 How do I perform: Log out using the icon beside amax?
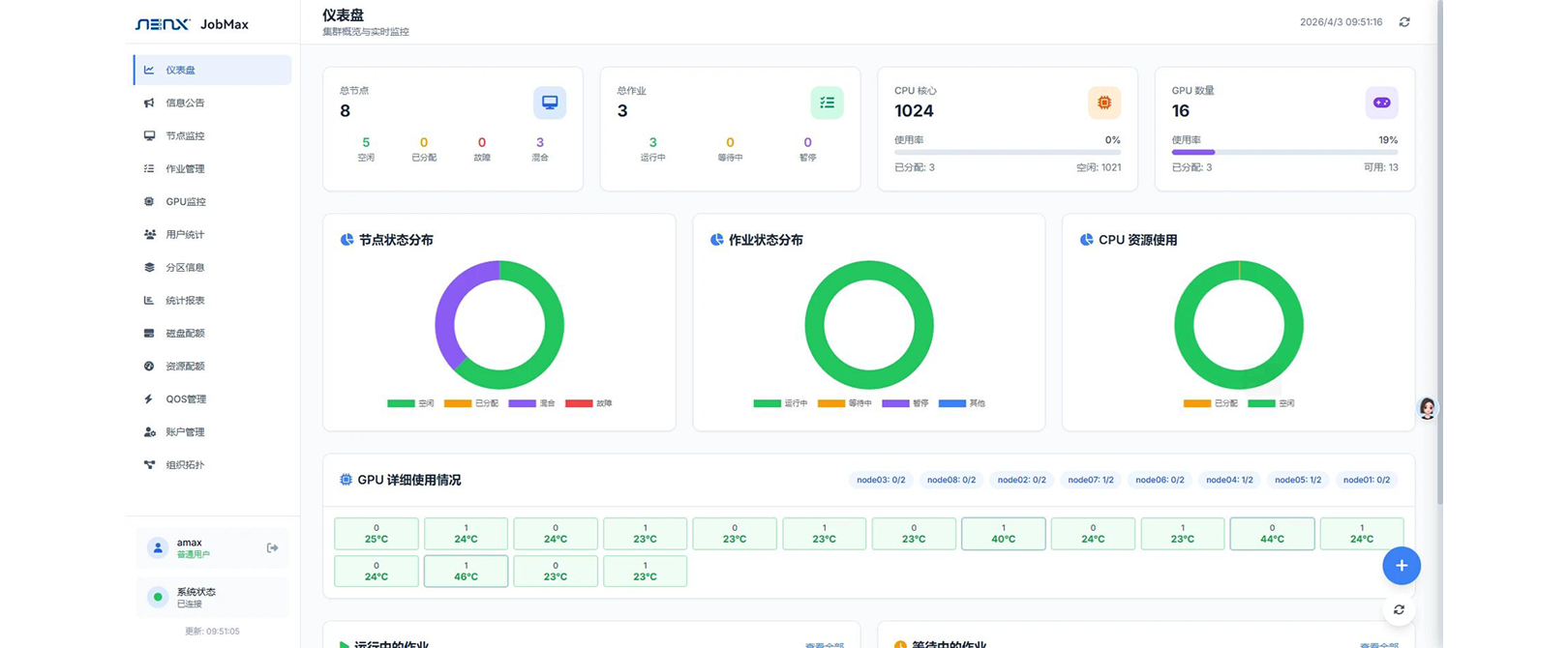point(272,548)
